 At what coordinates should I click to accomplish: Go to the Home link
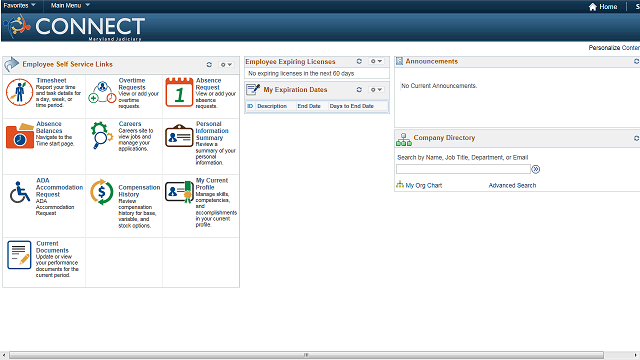pyautogui.click(x=608, y=7)
